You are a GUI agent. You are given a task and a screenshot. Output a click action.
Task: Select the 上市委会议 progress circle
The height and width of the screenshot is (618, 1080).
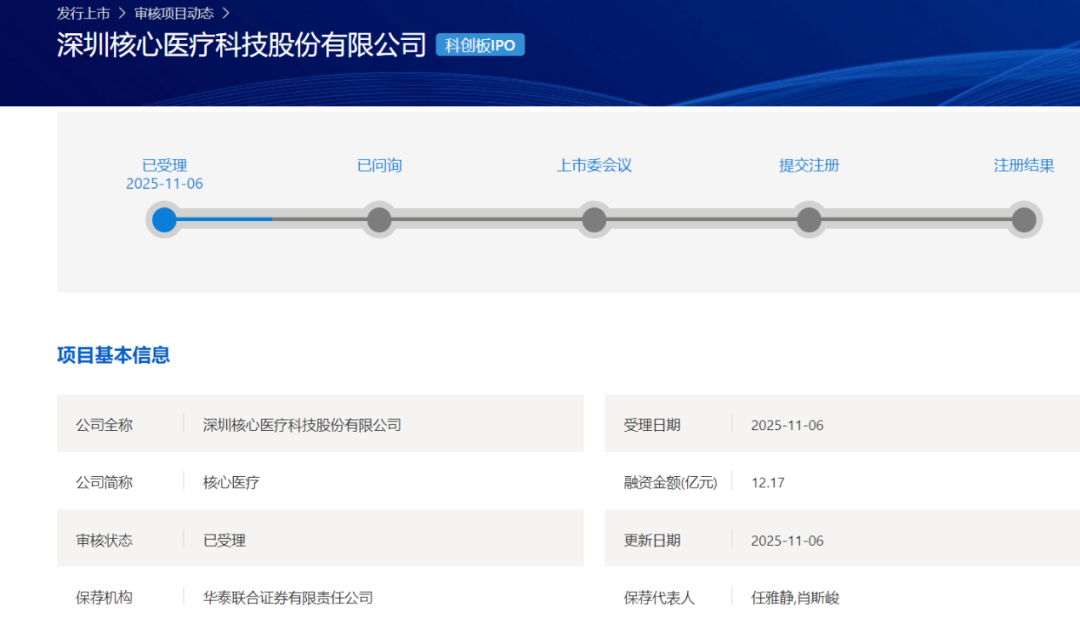click(x=594, y=220)
